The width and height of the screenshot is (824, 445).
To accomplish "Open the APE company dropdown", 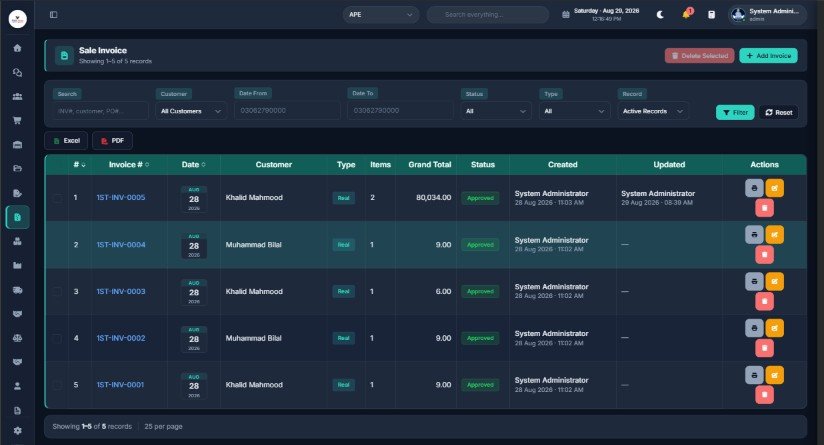I will [x=381, y=15].
